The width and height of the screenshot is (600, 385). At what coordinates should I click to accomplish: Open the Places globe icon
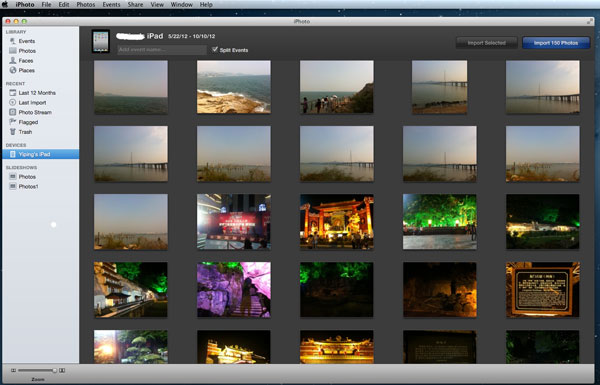(x=13, y=70)
